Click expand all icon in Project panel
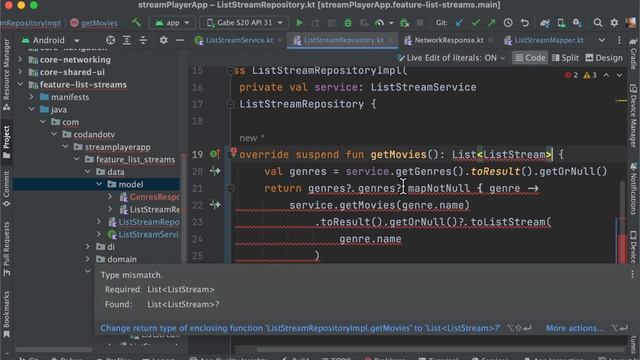 click(x=127, y=40)
